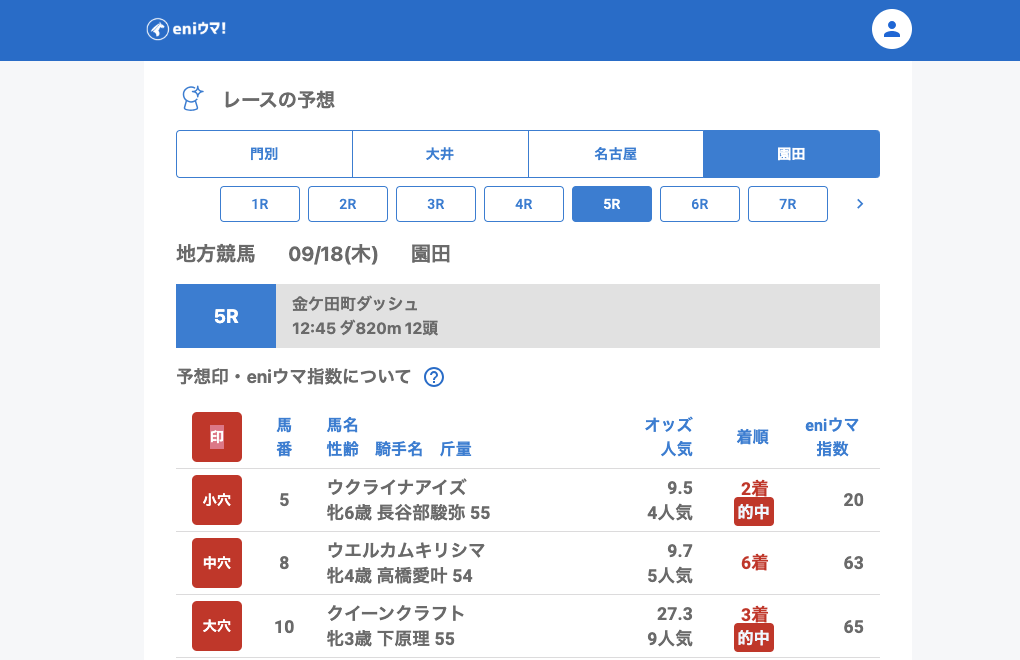This screenshot has width=1020, height=660.
Task: Select the 園田 racecourse tab
Action: (x=791, y=154)
